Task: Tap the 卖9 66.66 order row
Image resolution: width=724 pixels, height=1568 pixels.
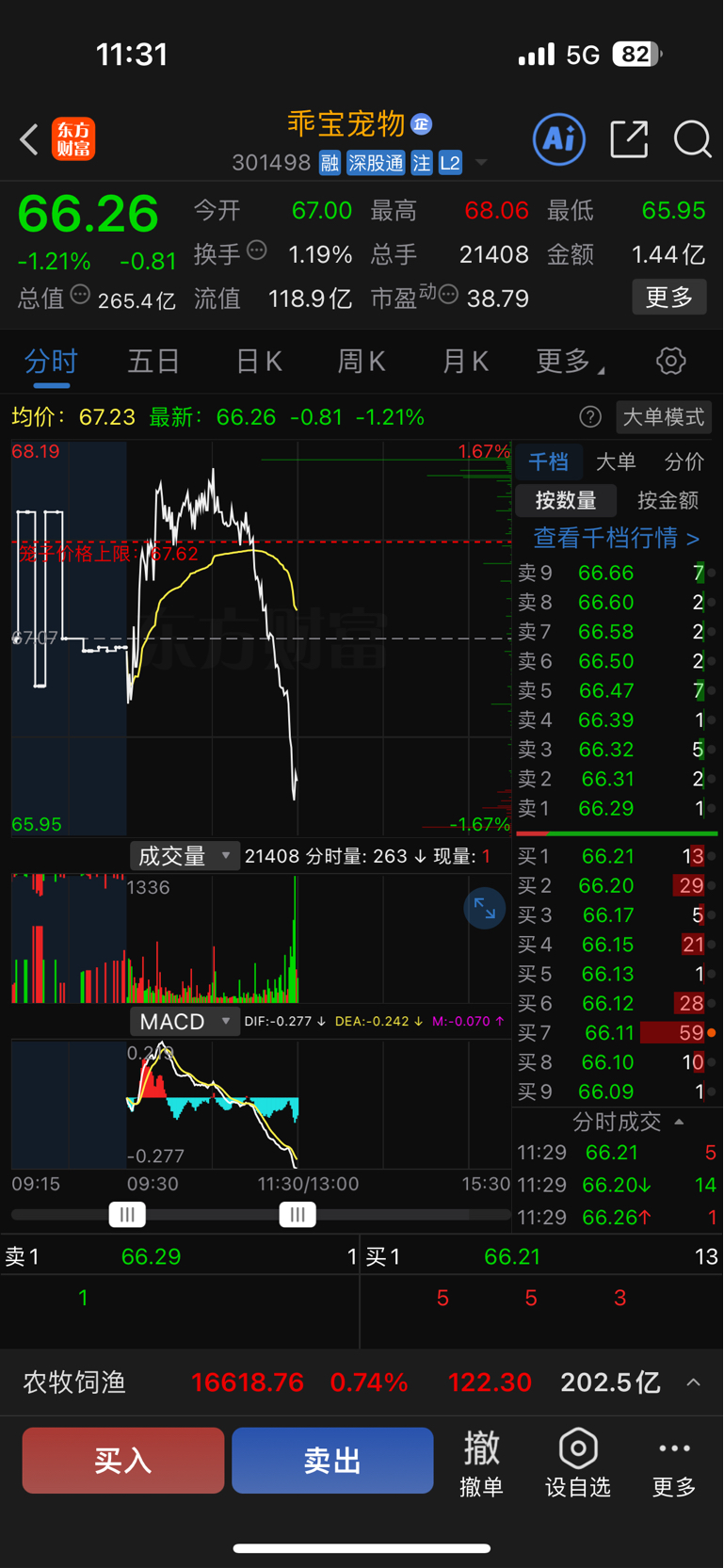Action: [x=618, y=573]
